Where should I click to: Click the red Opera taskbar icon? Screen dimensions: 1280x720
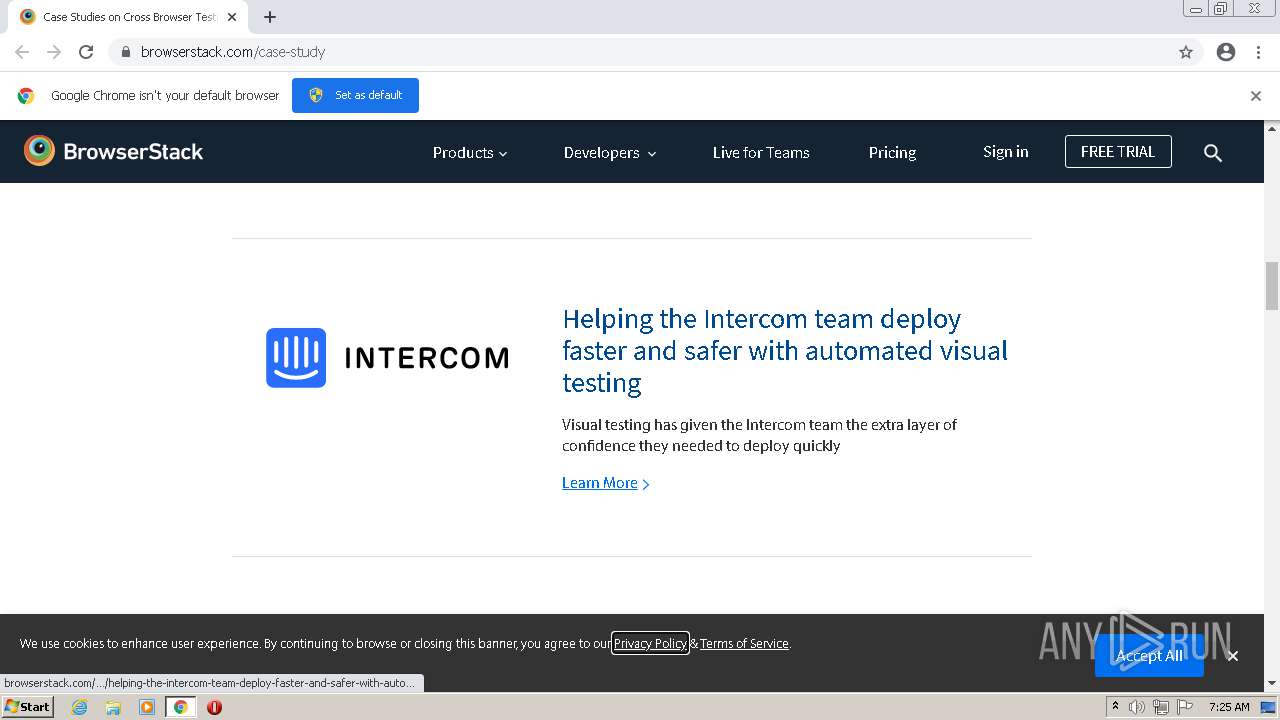[x=214, y=707]
